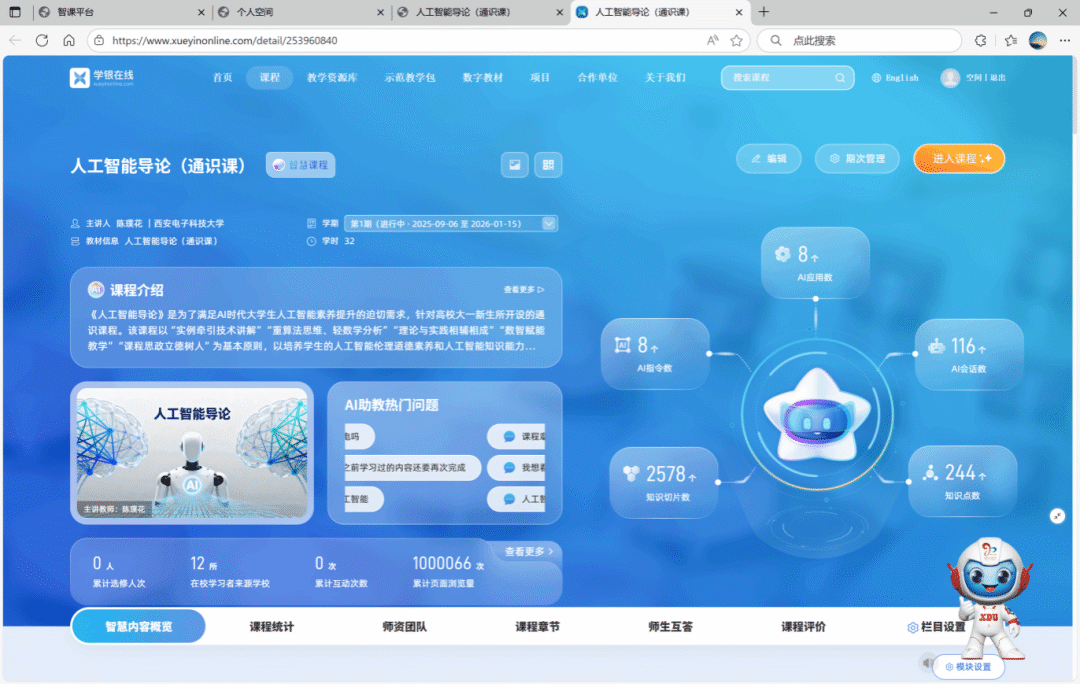Switch language using the English globe toggle
The height and width of the screenshot is (684, 1080).
pos(894,78)
